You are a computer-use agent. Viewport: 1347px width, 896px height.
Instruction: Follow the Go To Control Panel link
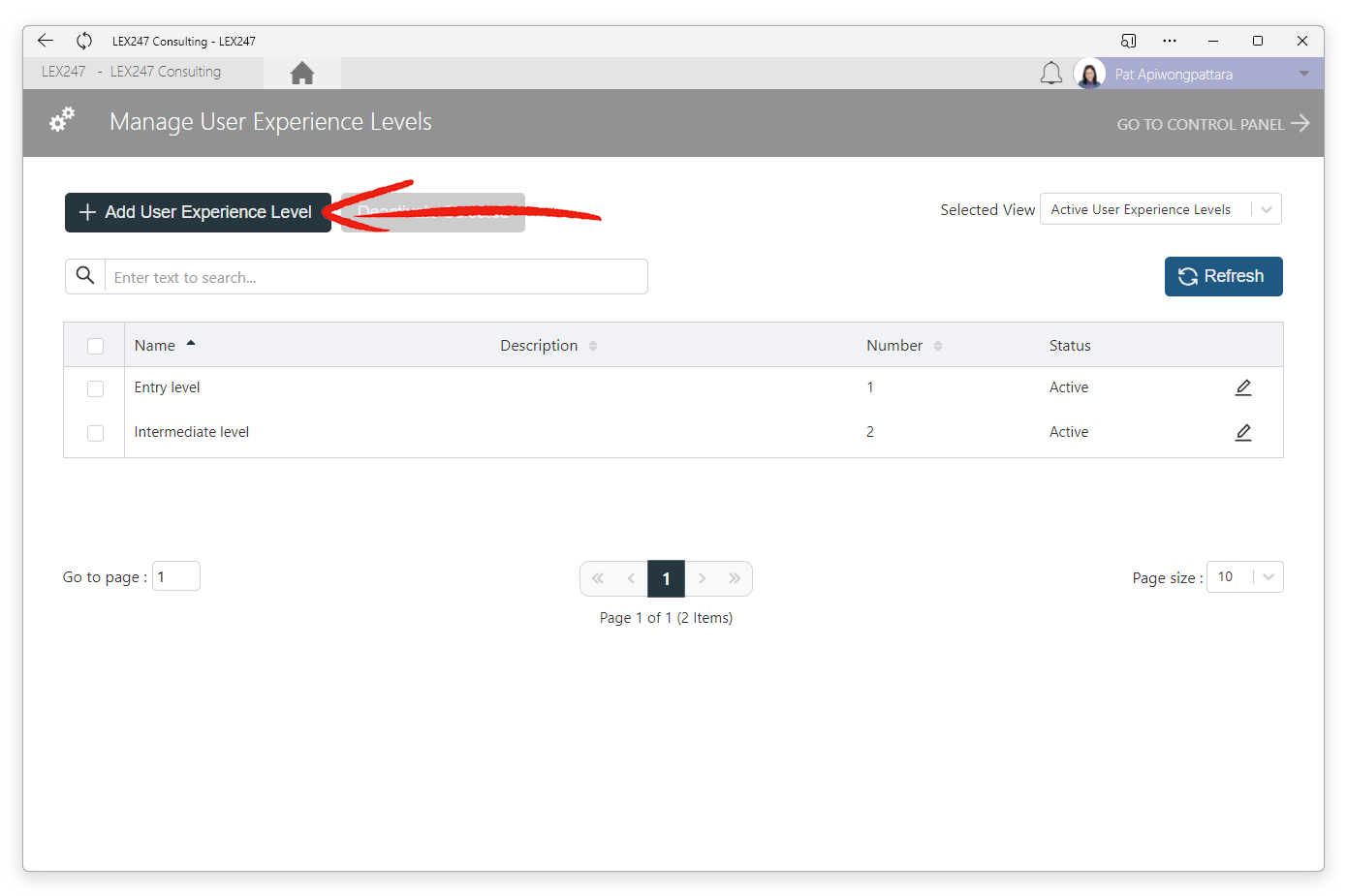coord(1213,124)
